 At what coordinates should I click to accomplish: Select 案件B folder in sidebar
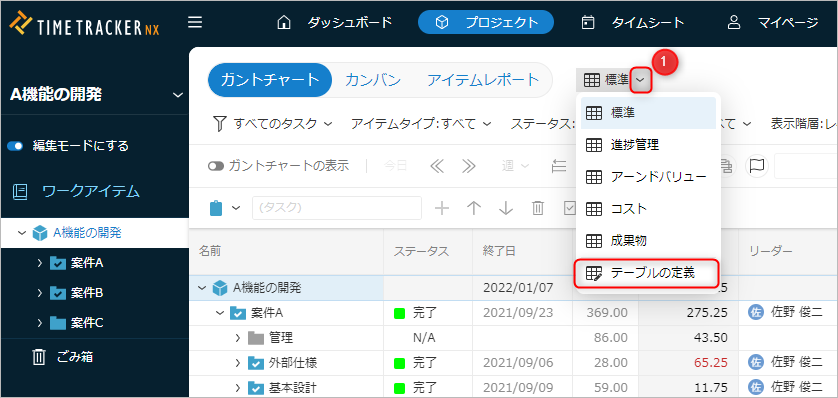(76, 293)
